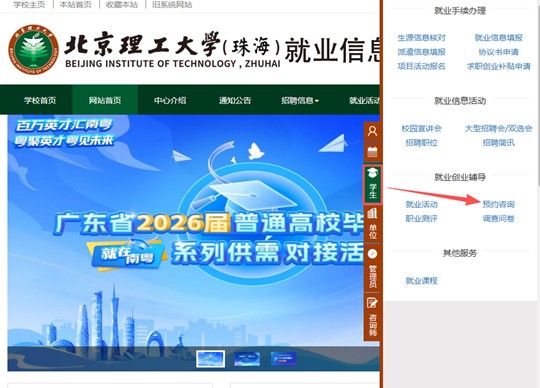Viewport: 540px width, 388px height.
Task: Expand 招聘信息 dropdown menu
Action: click(300, 100)
